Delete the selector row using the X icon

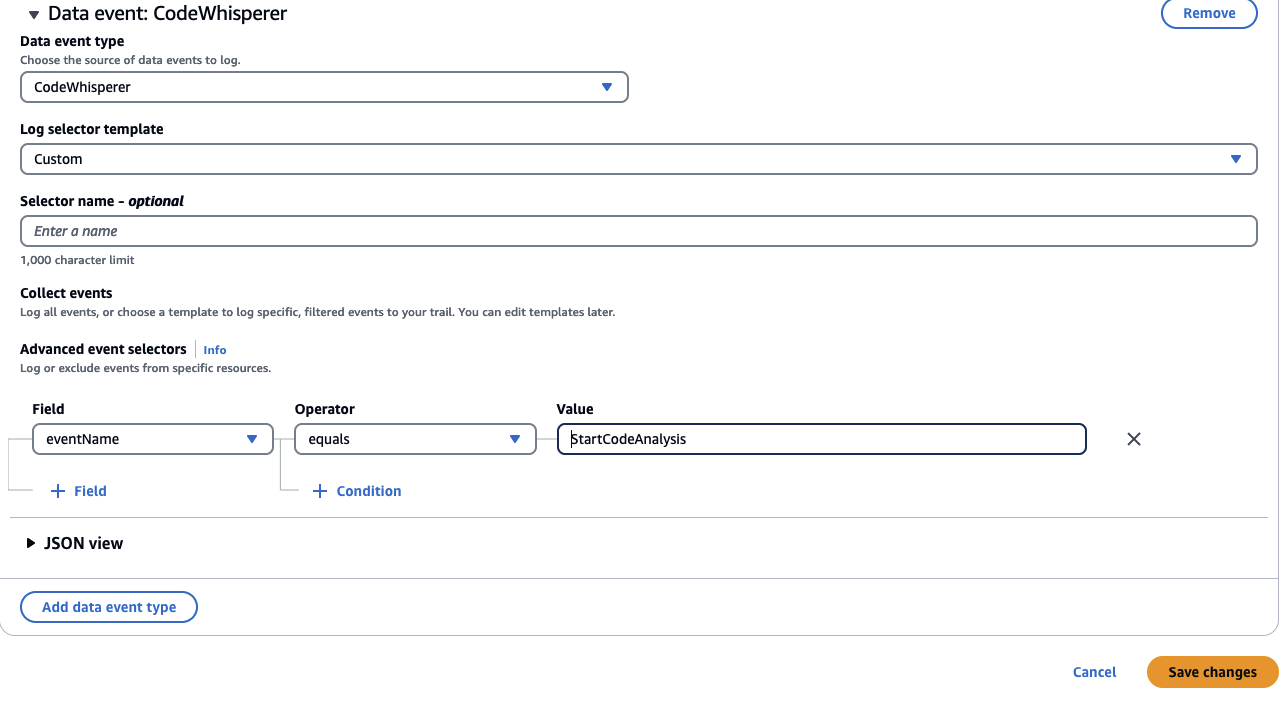pyautogui.click(x=1133, y=439)
